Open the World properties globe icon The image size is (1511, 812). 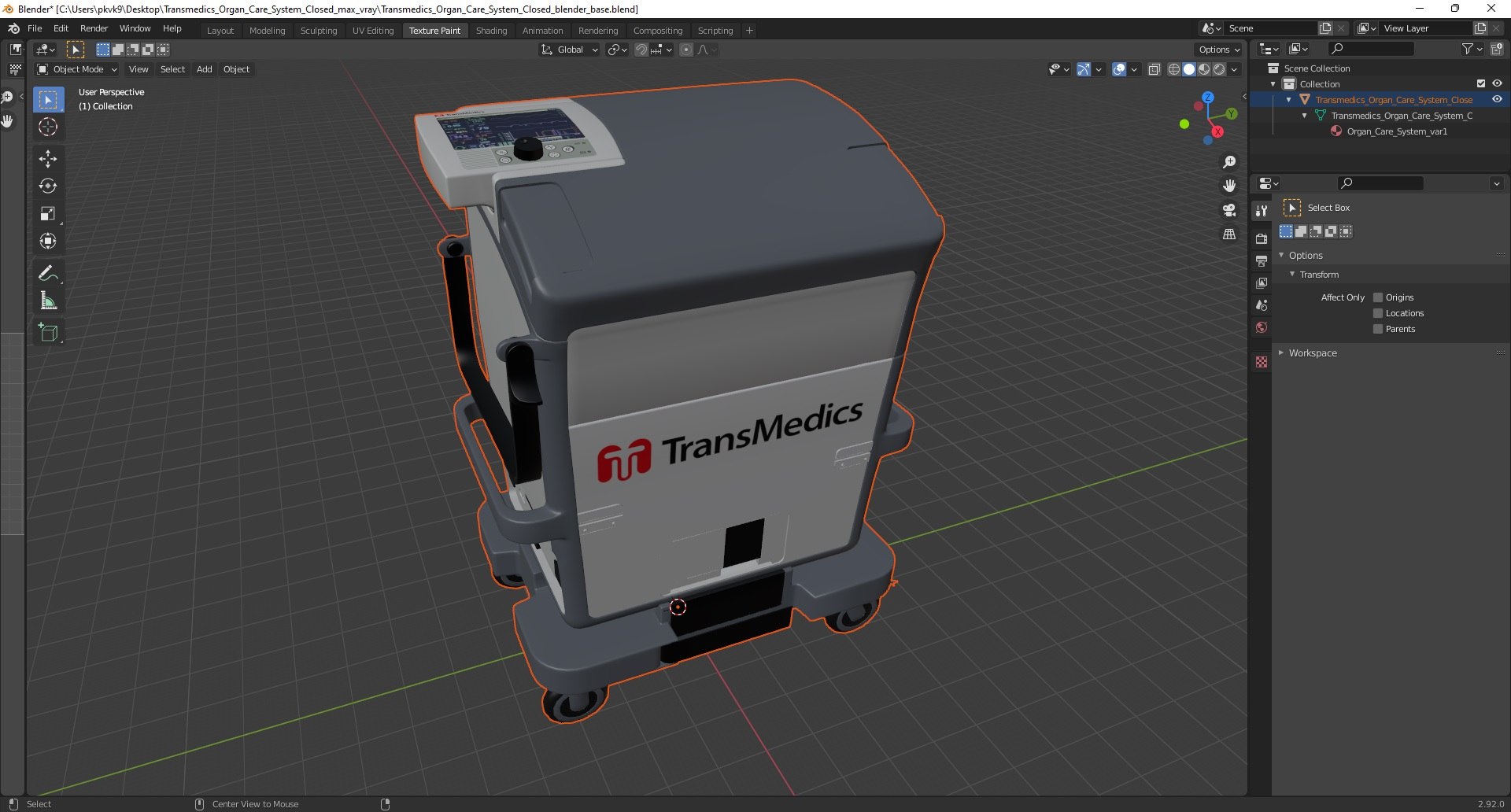[1262, 327]
